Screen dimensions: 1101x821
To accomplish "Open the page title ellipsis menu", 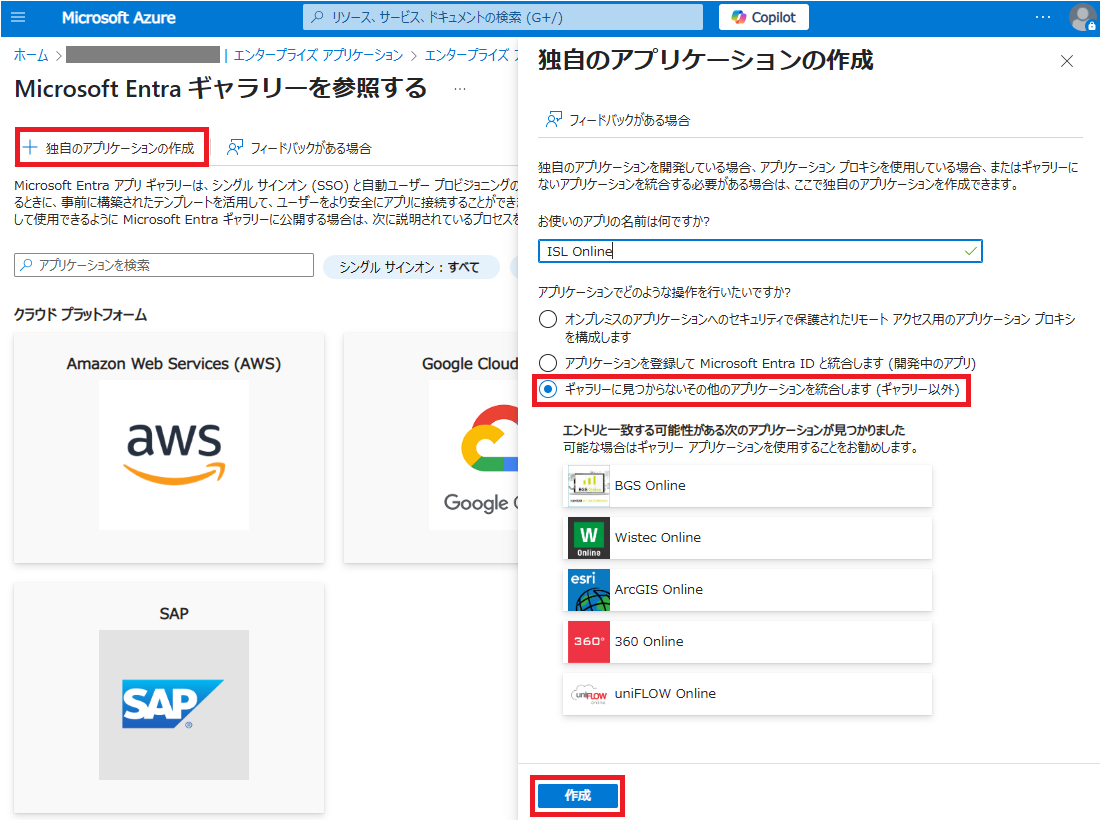I will click(x=460, y=89).
